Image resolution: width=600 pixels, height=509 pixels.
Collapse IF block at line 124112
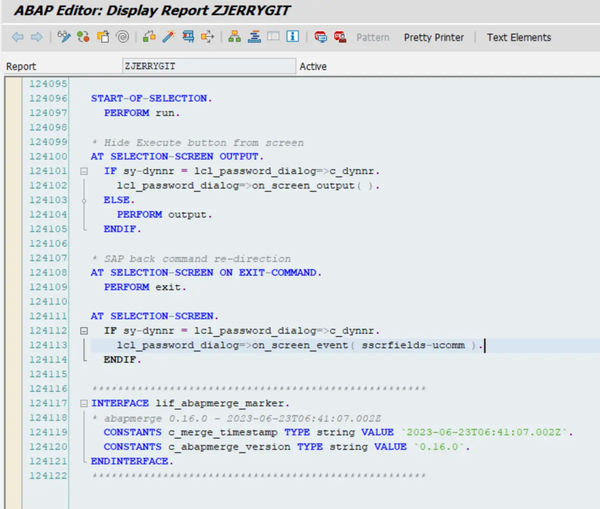[84, 331]
